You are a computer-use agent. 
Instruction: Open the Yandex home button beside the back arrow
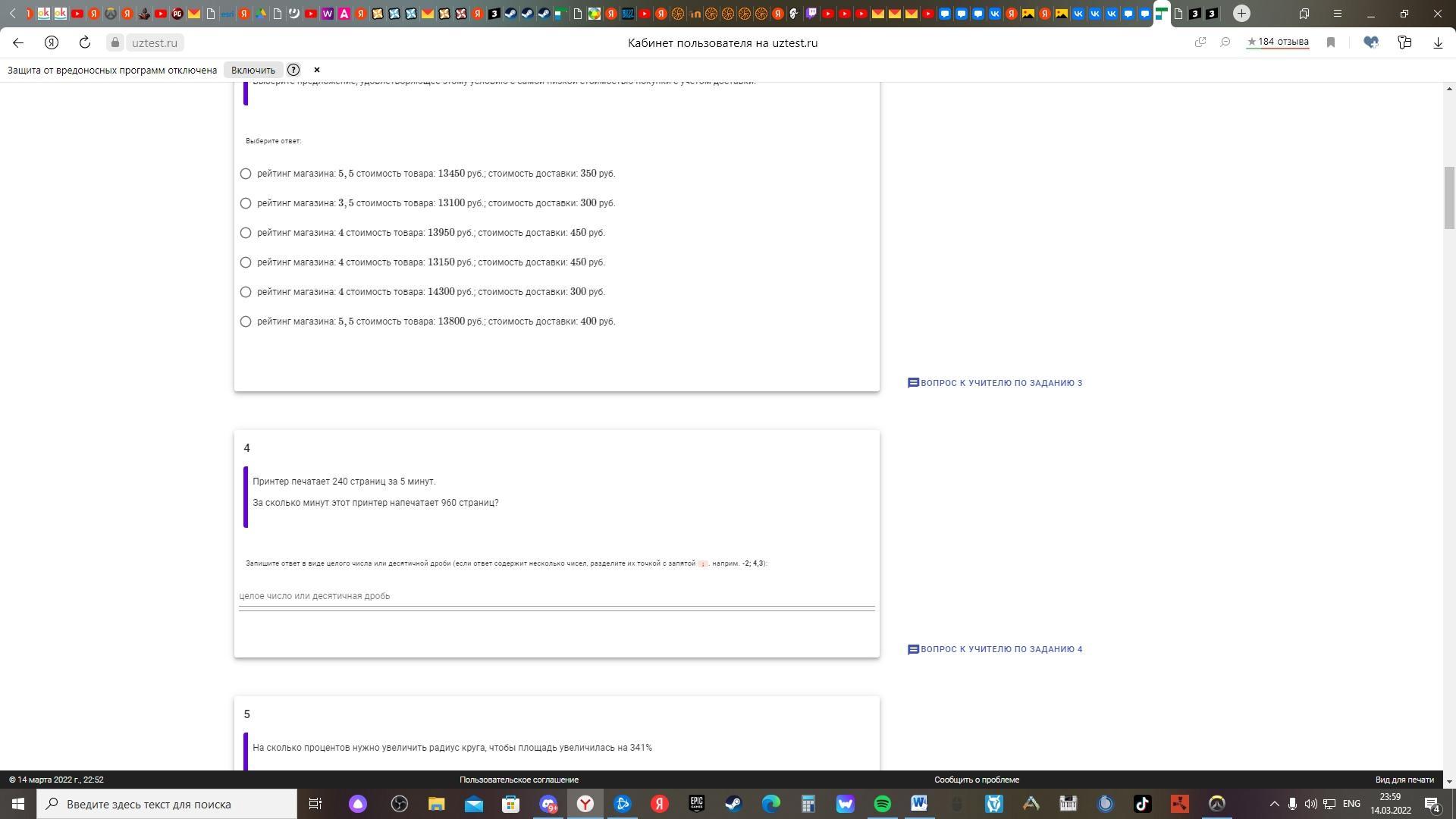[52, 42]
